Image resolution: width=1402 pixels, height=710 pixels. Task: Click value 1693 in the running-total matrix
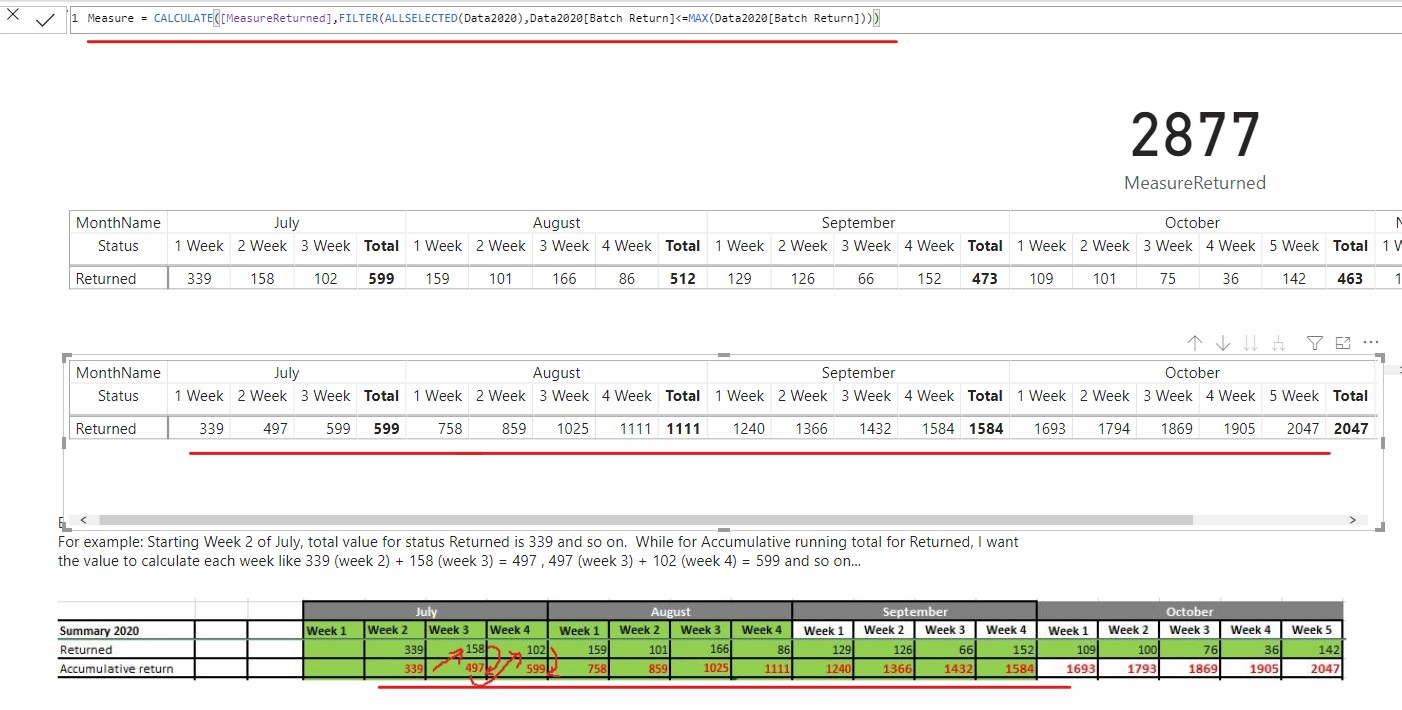[1049, 429]
